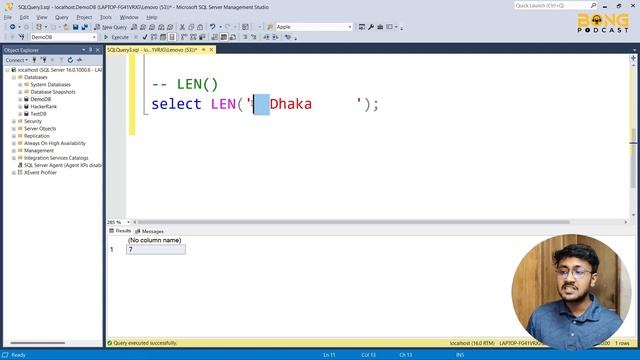Click the Increase Indent icon

click(276, 37)
